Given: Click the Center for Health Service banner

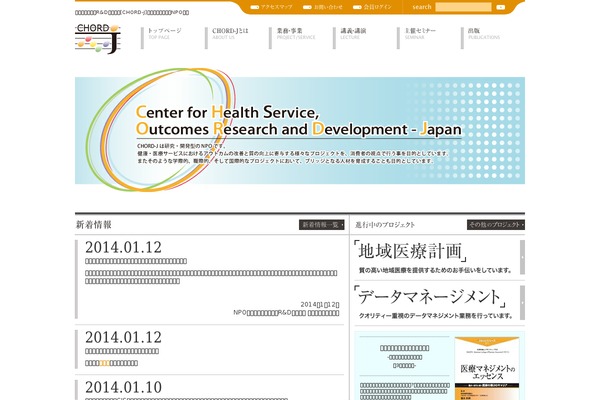Looking at the screenshot, I should [300, 130].
